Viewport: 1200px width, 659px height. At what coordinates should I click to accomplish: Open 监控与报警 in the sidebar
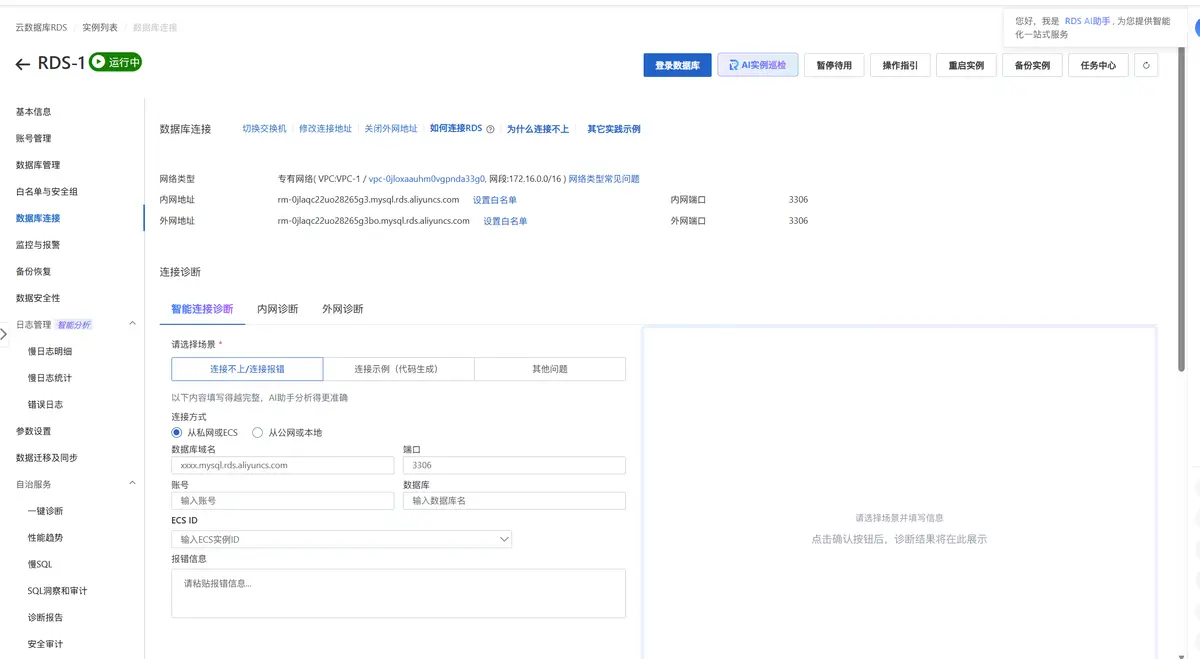coord(38,244)
